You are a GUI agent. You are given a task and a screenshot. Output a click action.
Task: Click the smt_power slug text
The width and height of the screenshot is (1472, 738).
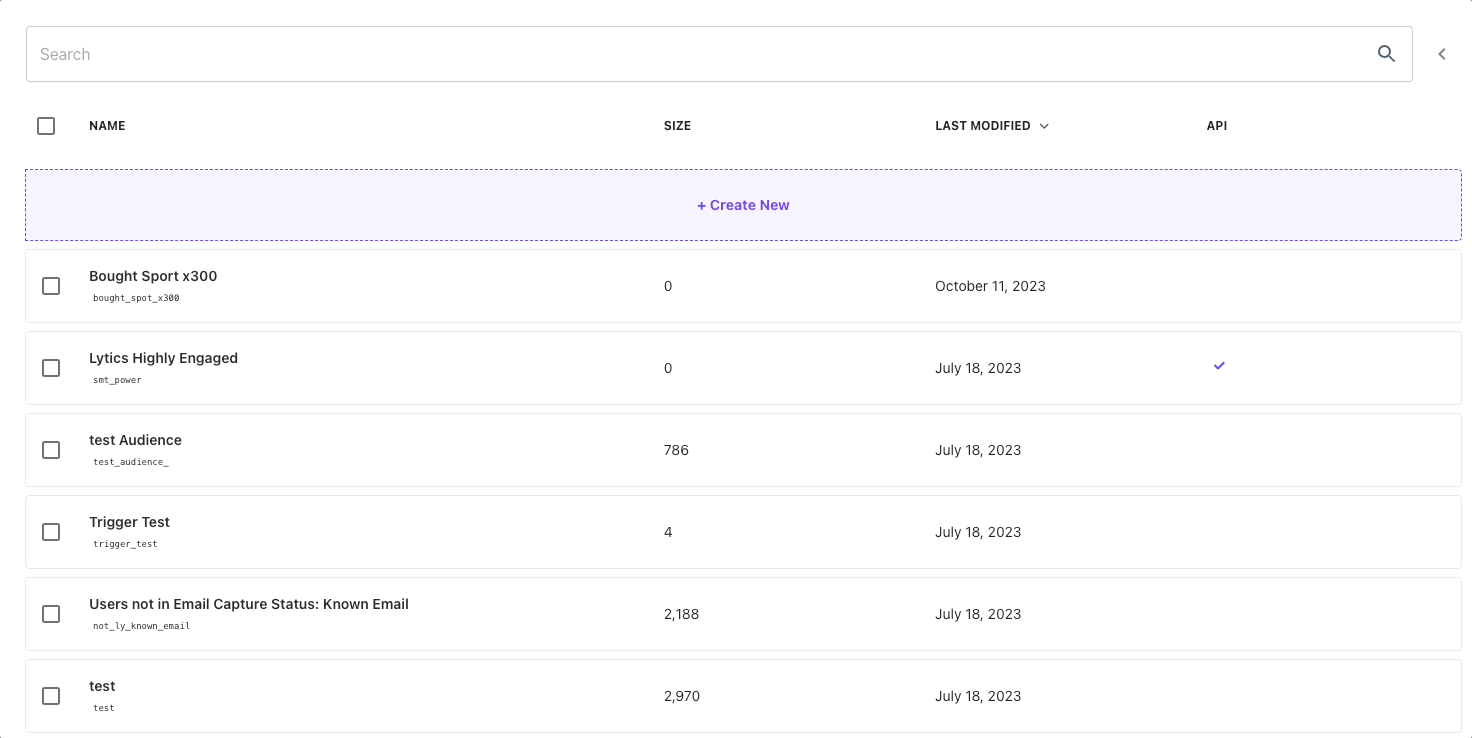(x=117, y=380)
